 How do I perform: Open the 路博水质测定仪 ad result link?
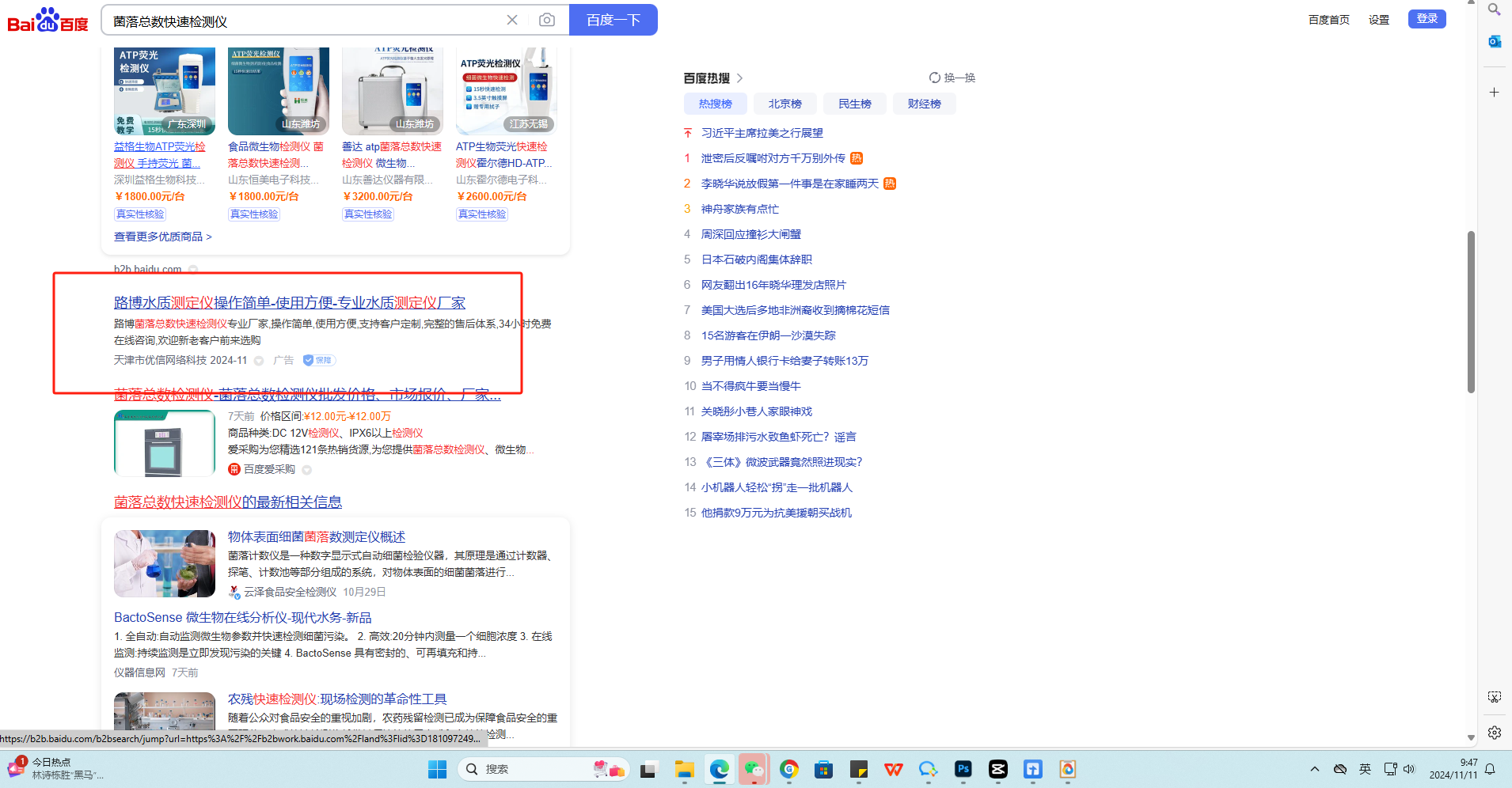pyautogui.click(x=289, y=302)
